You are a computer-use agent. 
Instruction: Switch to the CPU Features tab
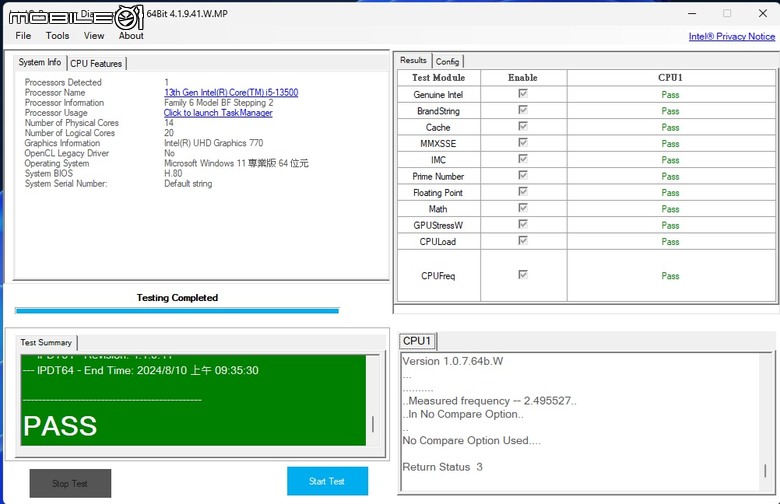[x=96, y=64]
